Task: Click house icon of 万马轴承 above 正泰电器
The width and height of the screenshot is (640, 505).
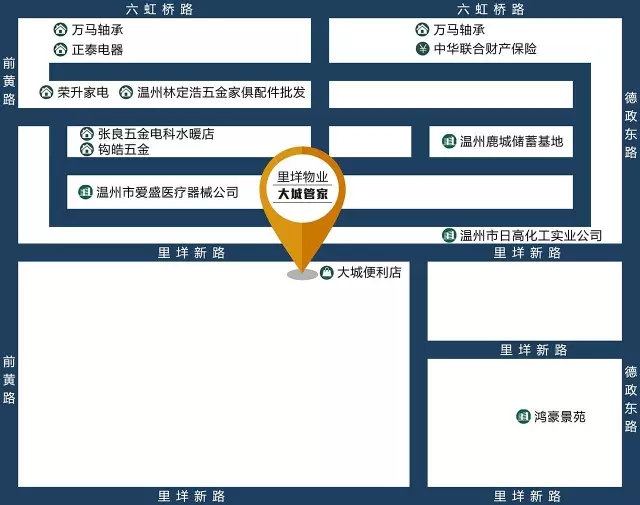Action: 60,29
